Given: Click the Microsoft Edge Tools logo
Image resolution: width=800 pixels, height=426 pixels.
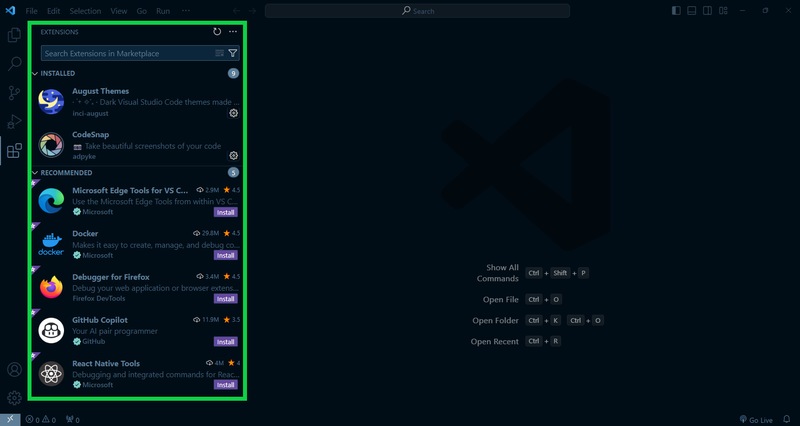Looking at the screenshot, I should click(x=51, y=201).
